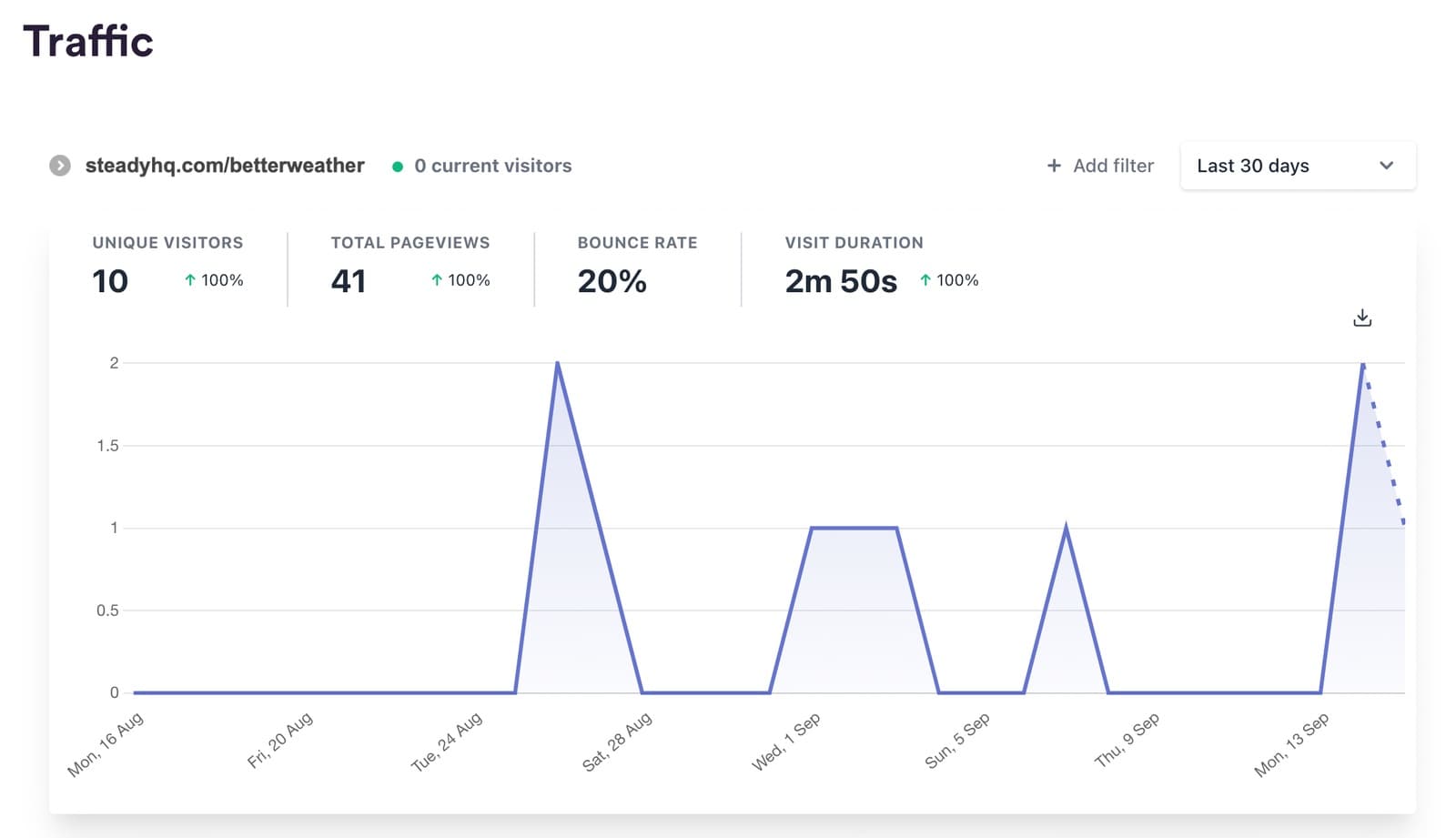Click the green up arrow beside Visit Duration
Viewport: 1456px width, 838px height.
pyautogui.click(x=925, y=280)
